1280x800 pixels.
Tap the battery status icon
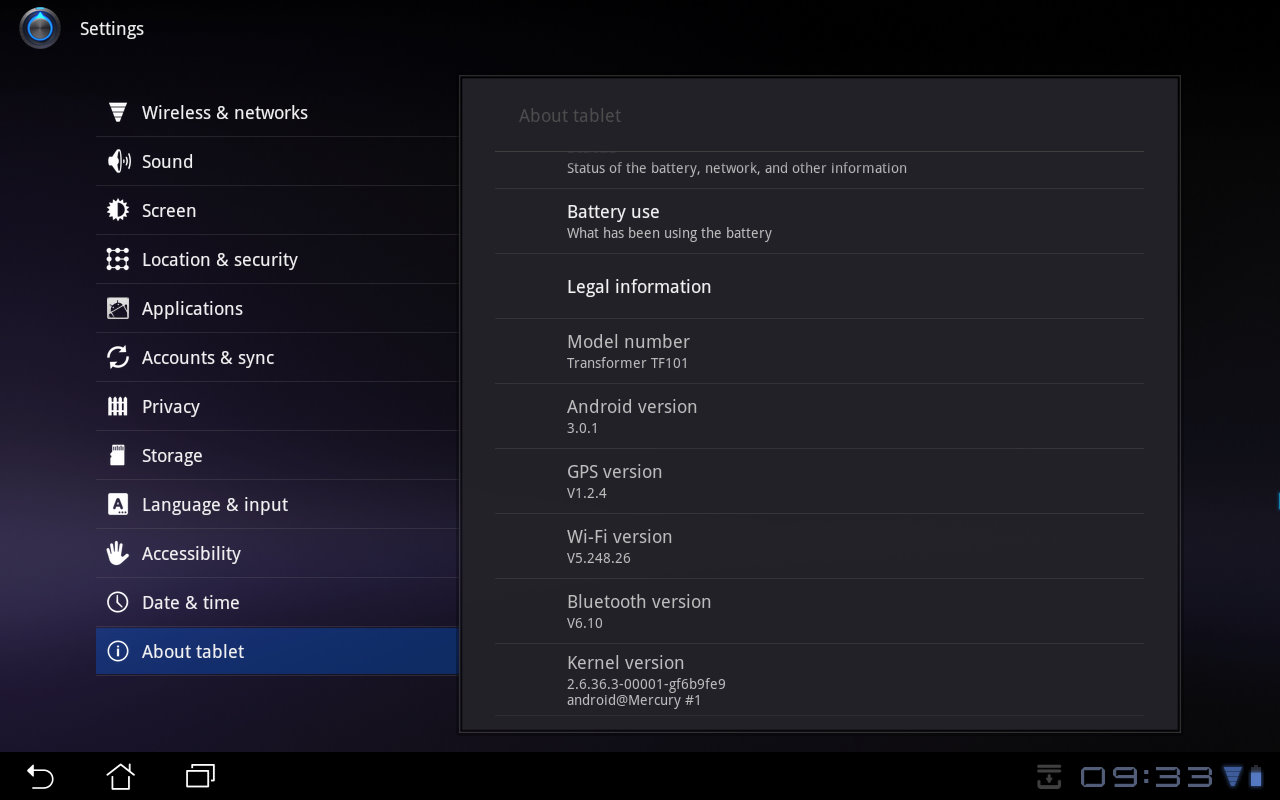pyautogui.click(x=1255, y=776)
